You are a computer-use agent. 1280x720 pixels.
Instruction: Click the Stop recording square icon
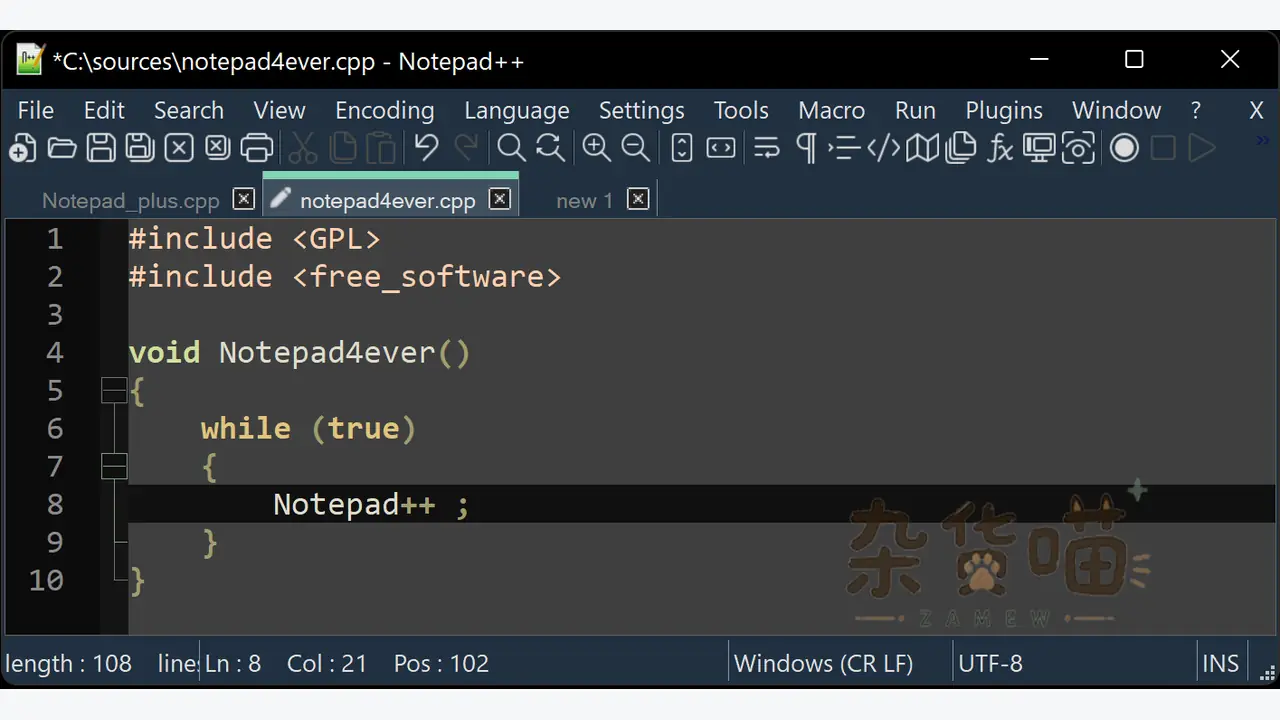point(1163,148)
